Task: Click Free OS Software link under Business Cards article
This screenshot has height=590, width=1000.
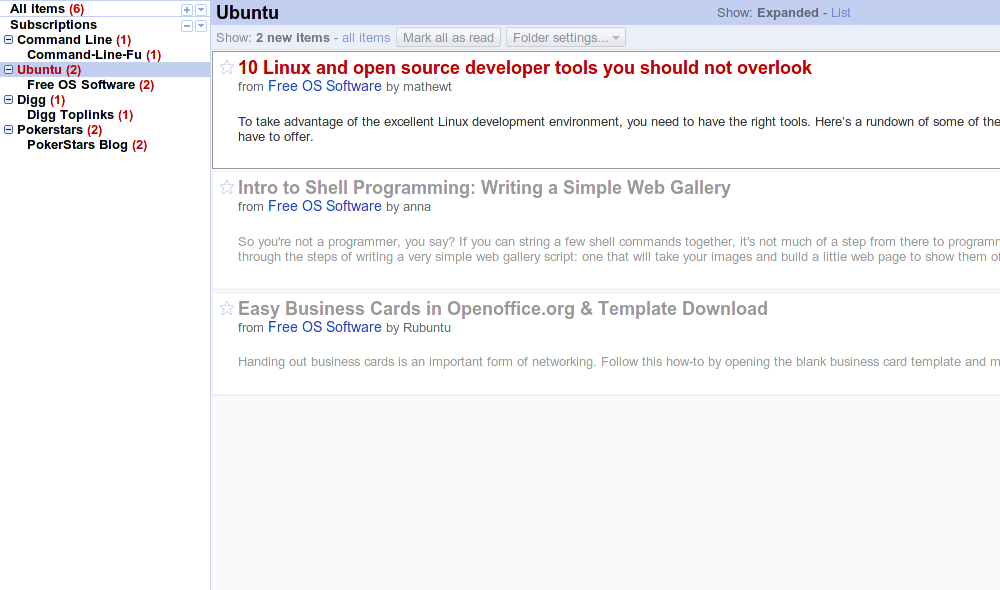Action: [325, 327]
